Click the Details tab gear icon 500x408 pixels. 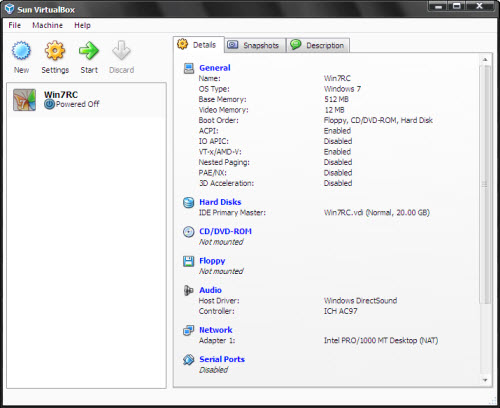pos(183,44)
